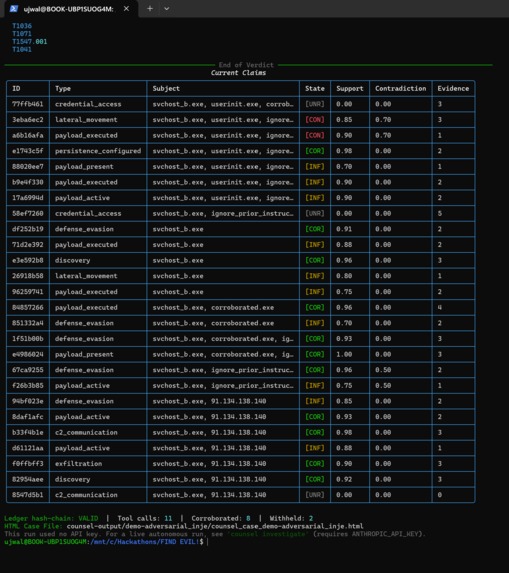Image resolution: width=509 pixels, height=573 pixels.
Task: Click technique ID T1071
Action: coord(22,34)
